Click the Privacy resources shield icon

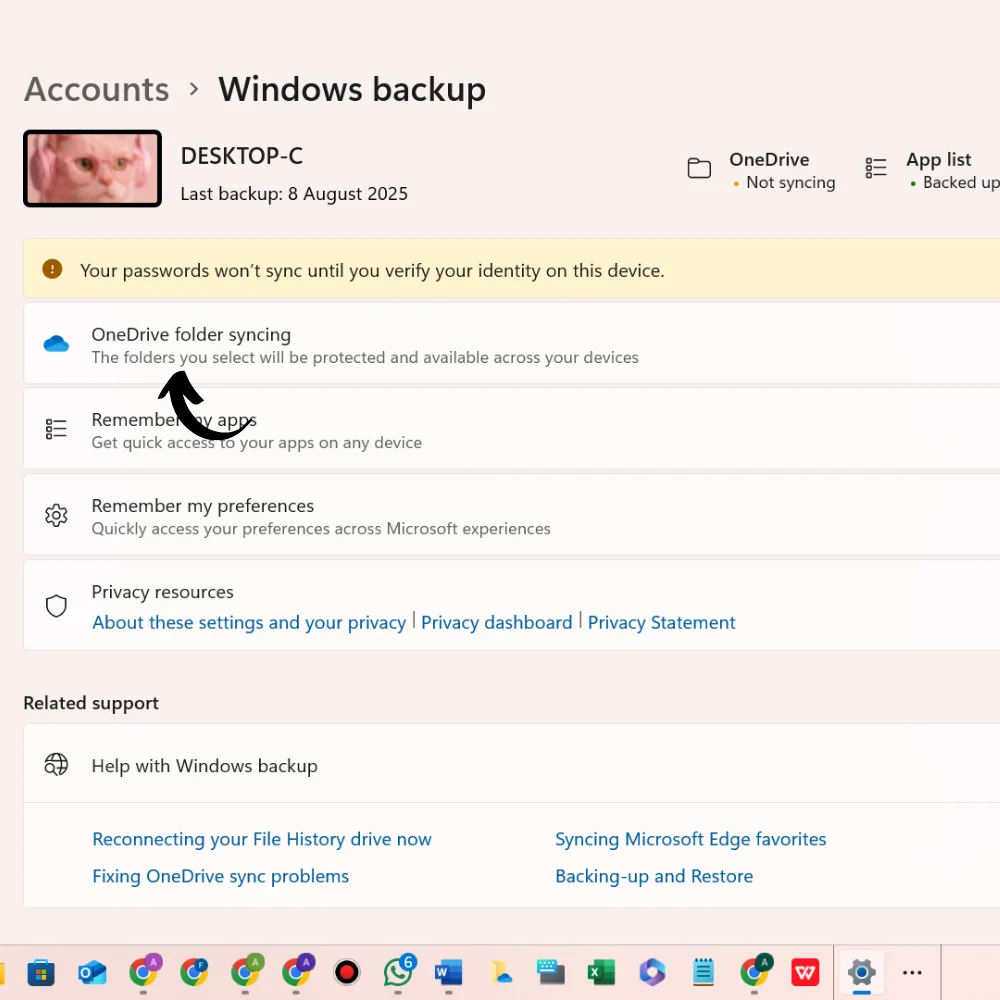coord(56,606)
